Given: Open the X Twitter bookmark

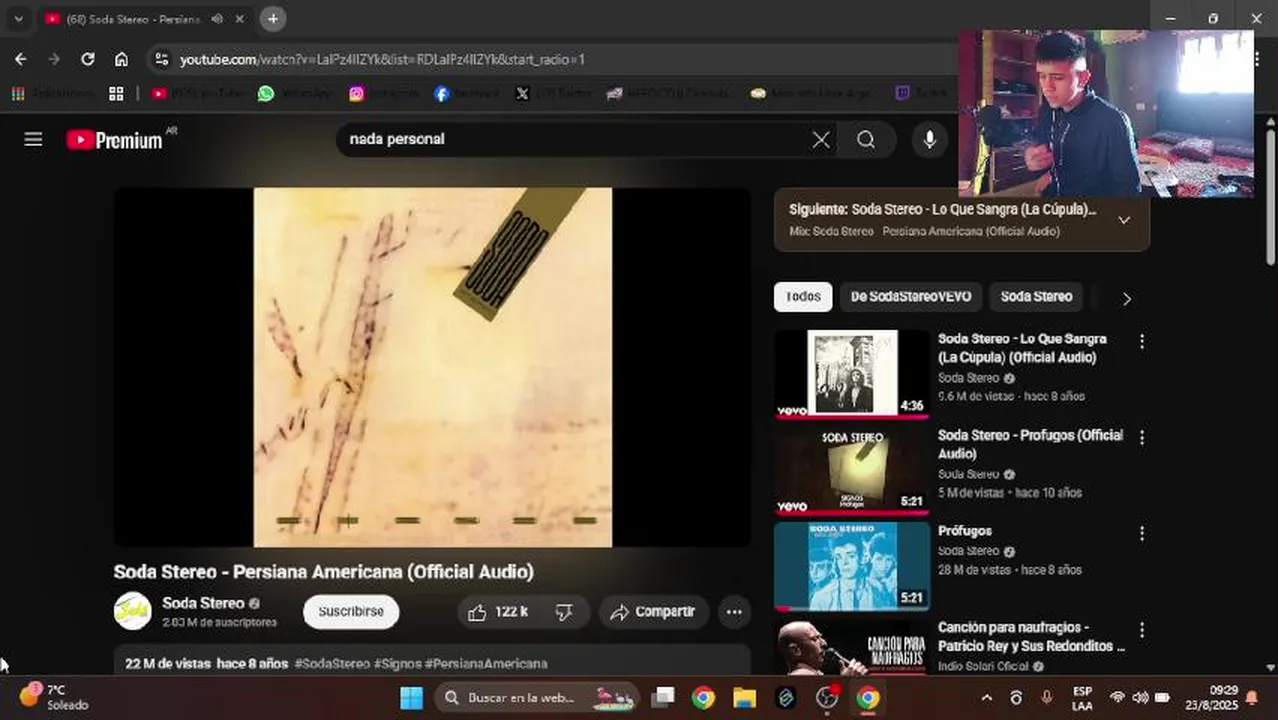Looking at the screenshot, I should coord(553,93).
